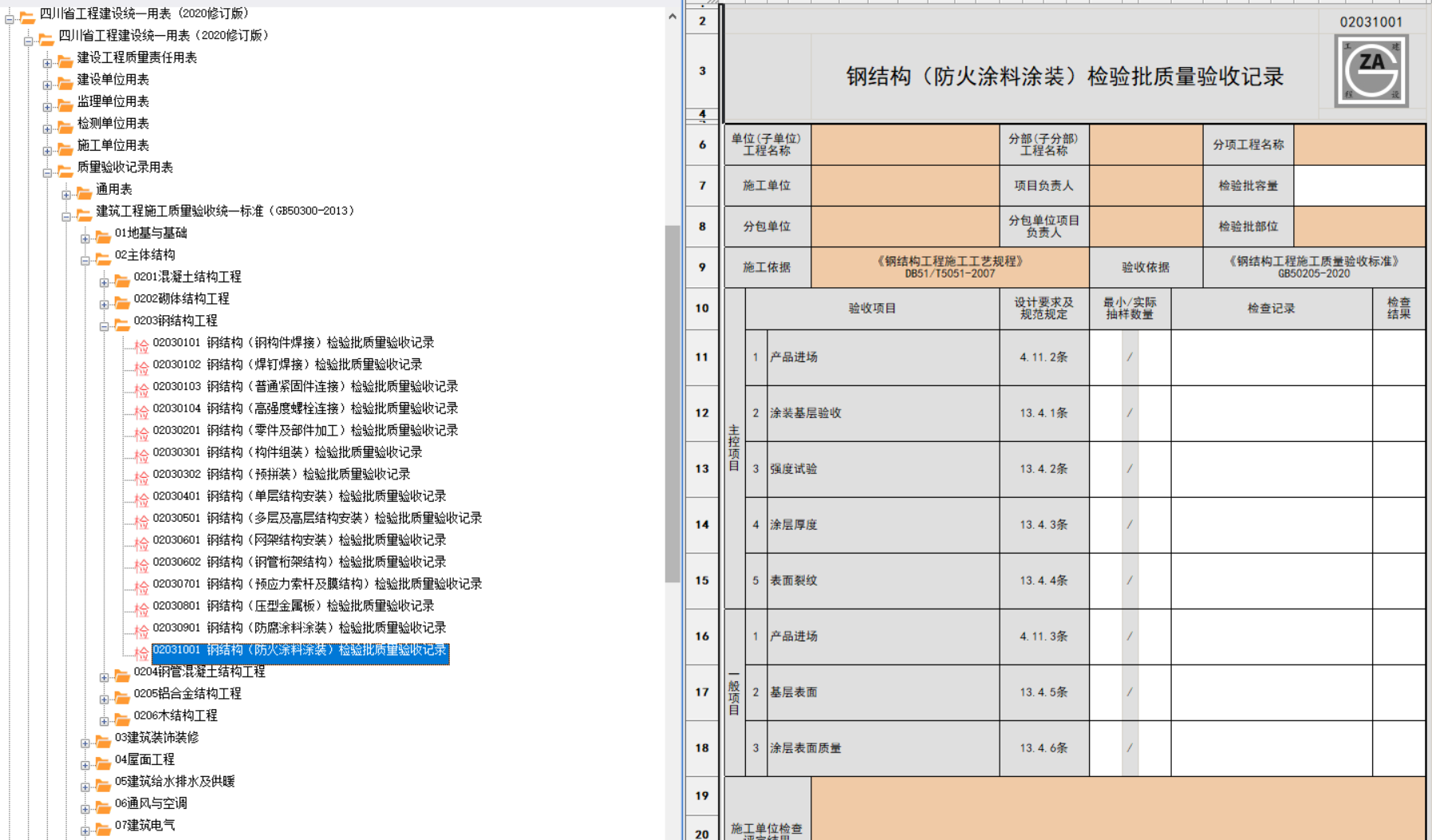Click the form number 02031001 text
Viewport: 1432px width, 840px height.
coord(1371,22)
